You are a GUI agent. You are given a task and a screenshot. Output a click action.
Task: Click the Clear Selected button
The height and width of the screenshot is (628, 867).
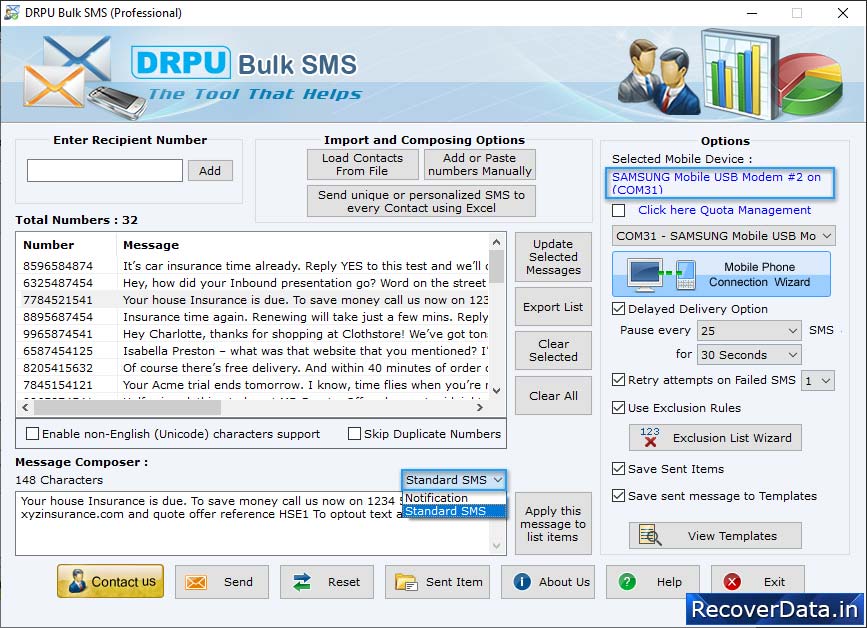click(x=553, y=350)
